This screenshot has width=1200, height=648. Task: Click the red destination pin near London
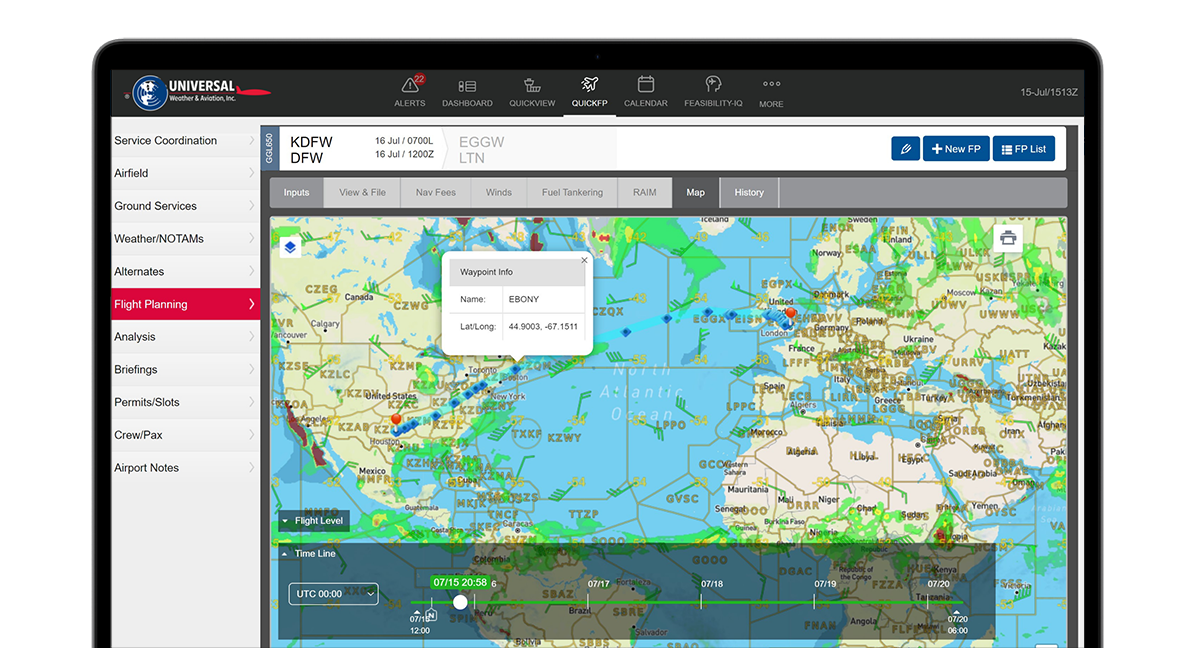pos(790,315)
